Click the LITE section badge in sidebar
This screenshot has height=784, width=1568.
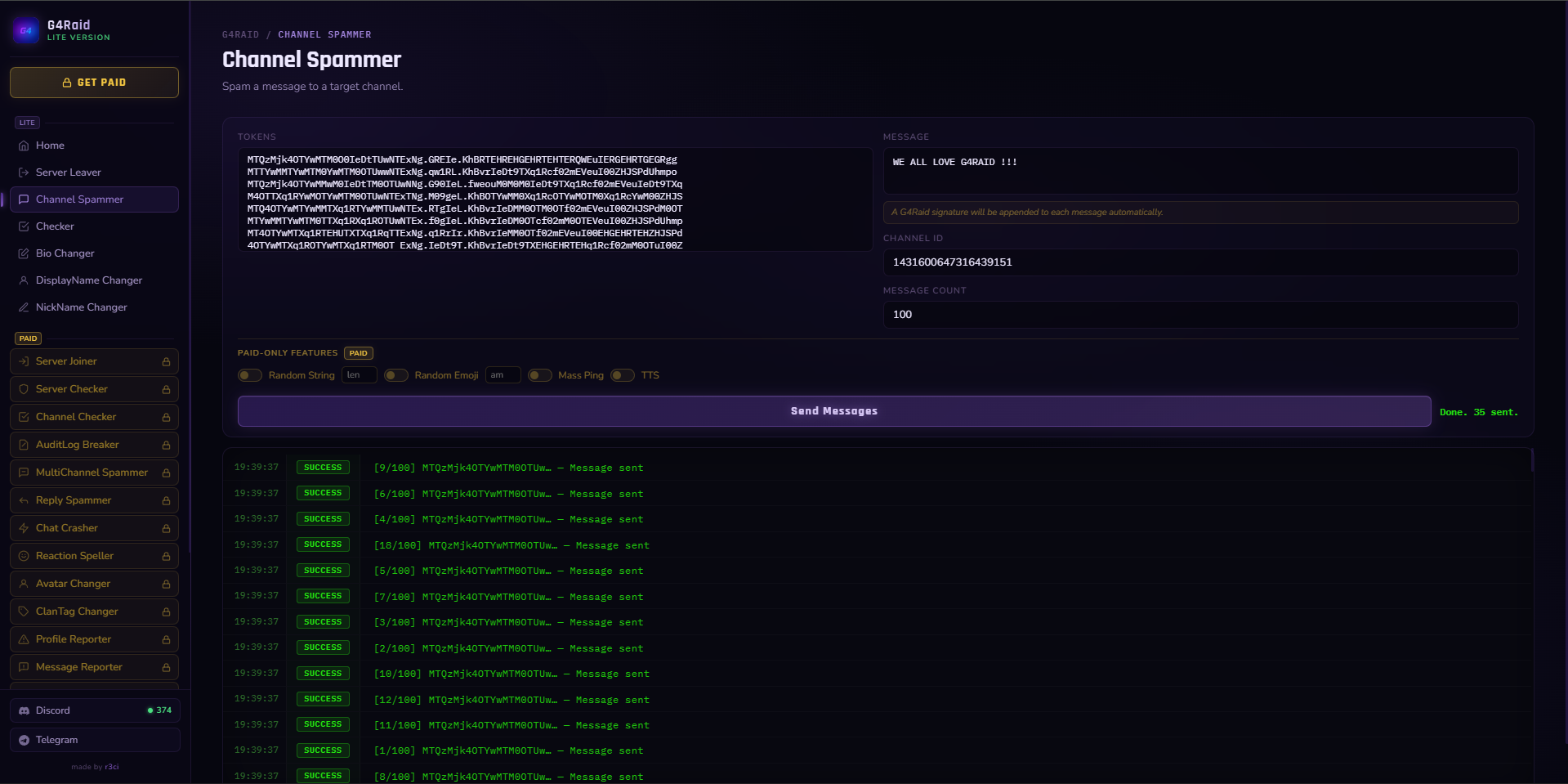[27, 123]
